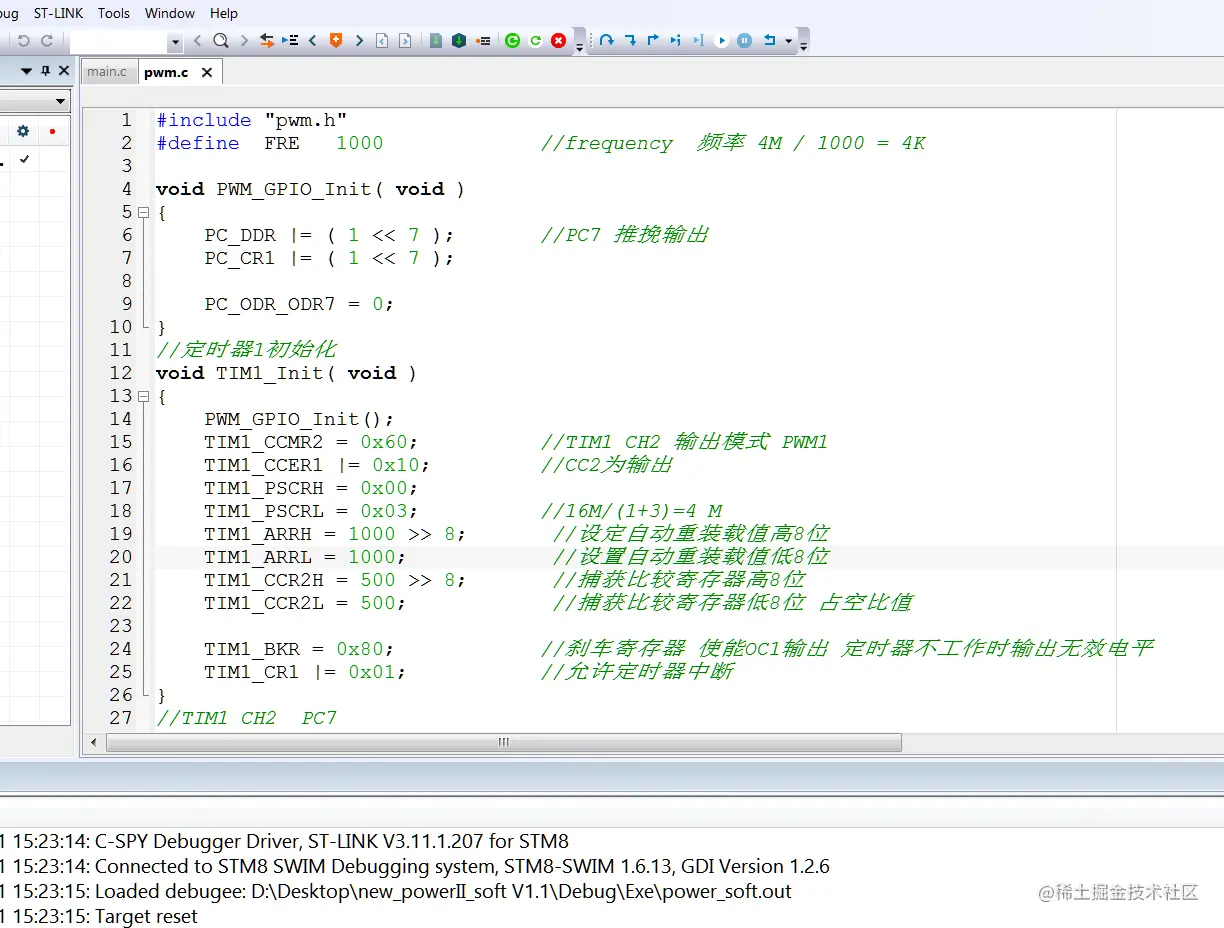Screen dimensions: 1224x928
Task: Click the editor horizontal scrollbar thumb
Action: 504,742
